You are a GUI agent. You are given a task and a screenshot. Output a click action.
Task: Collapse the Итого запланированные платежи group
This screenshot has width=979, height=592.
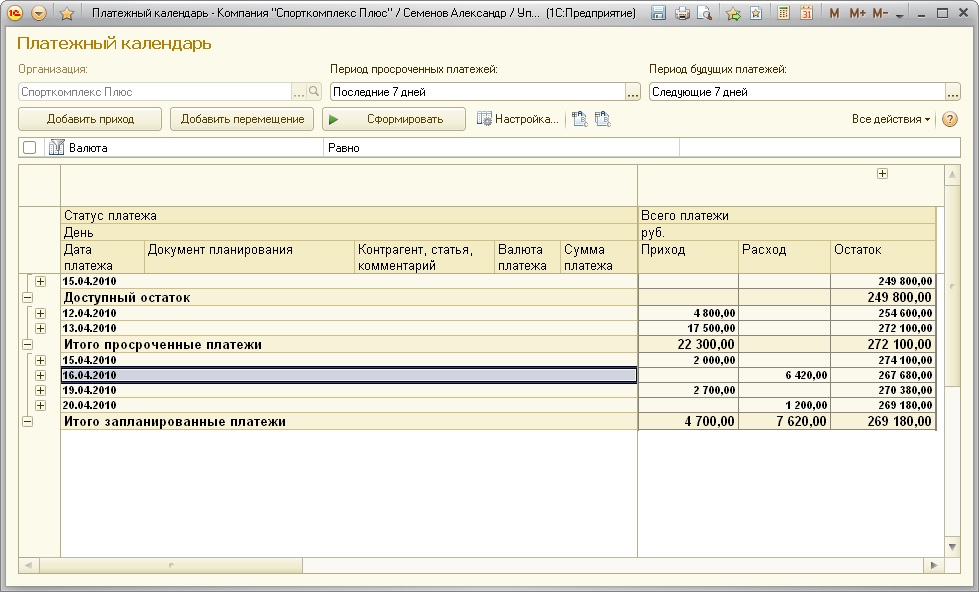coord(27,421)
